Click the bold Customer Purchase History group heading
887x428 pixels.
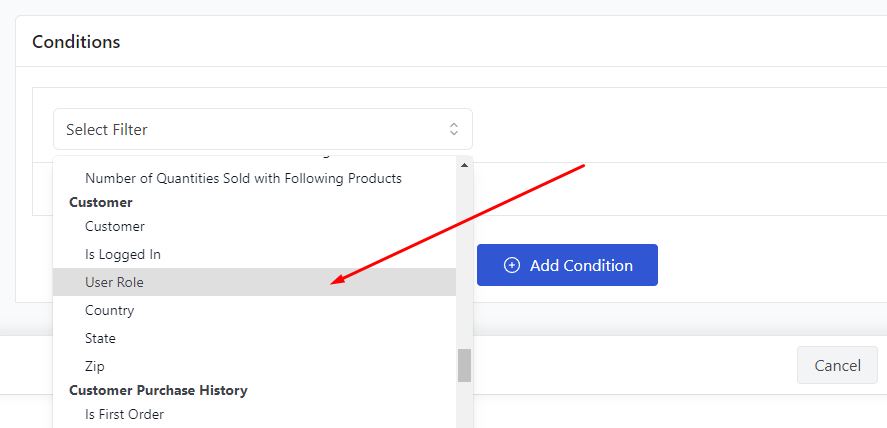158,390
